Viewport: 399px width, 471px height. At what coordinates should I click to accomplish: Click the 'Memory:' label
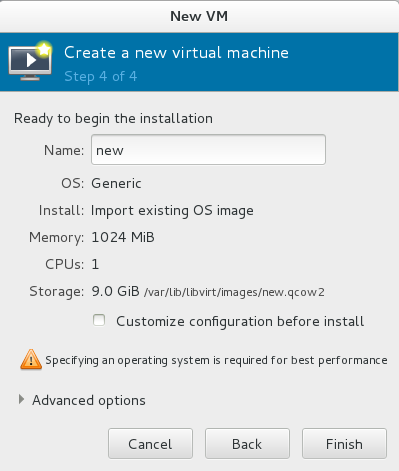(x=56, y=238)
